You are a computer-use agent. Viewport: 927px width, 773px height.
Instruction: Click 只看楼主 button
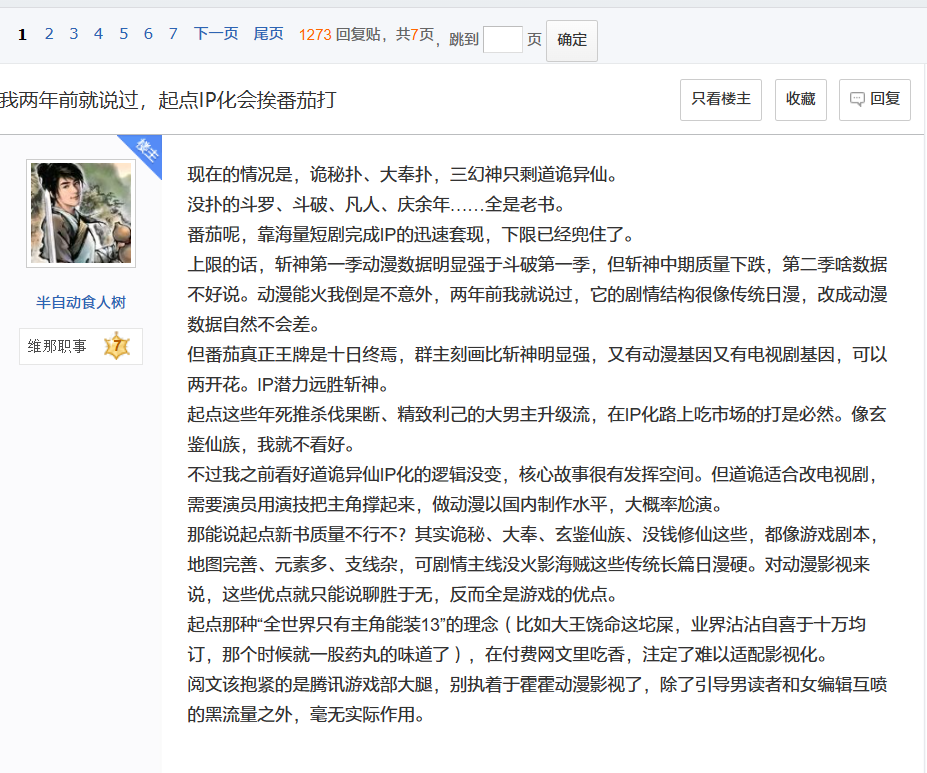pyautogui.click(x=721, y=99)
